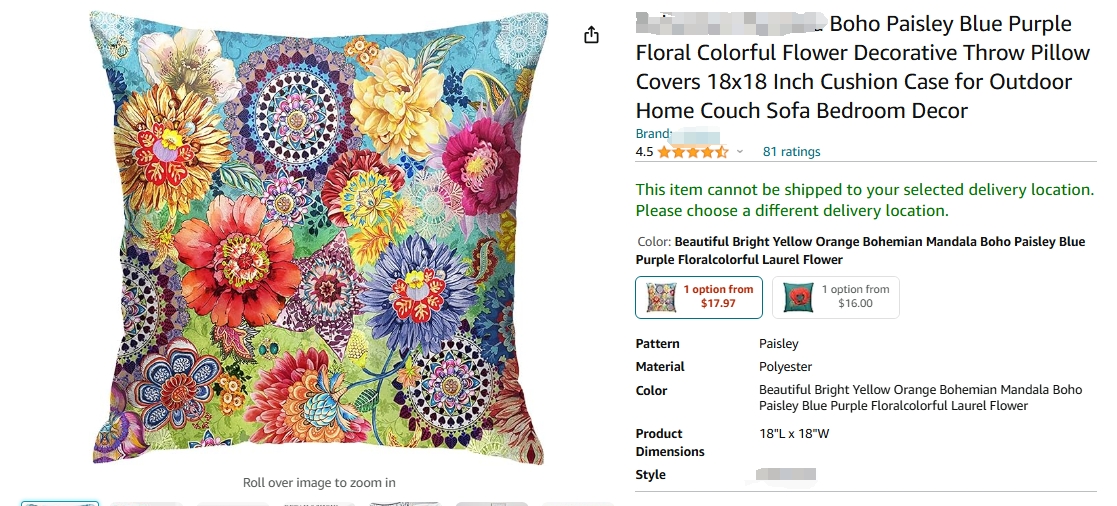Viewport: 1117px width, 506px height.
Task: Click the delivery location warning message
Action: 865,200
